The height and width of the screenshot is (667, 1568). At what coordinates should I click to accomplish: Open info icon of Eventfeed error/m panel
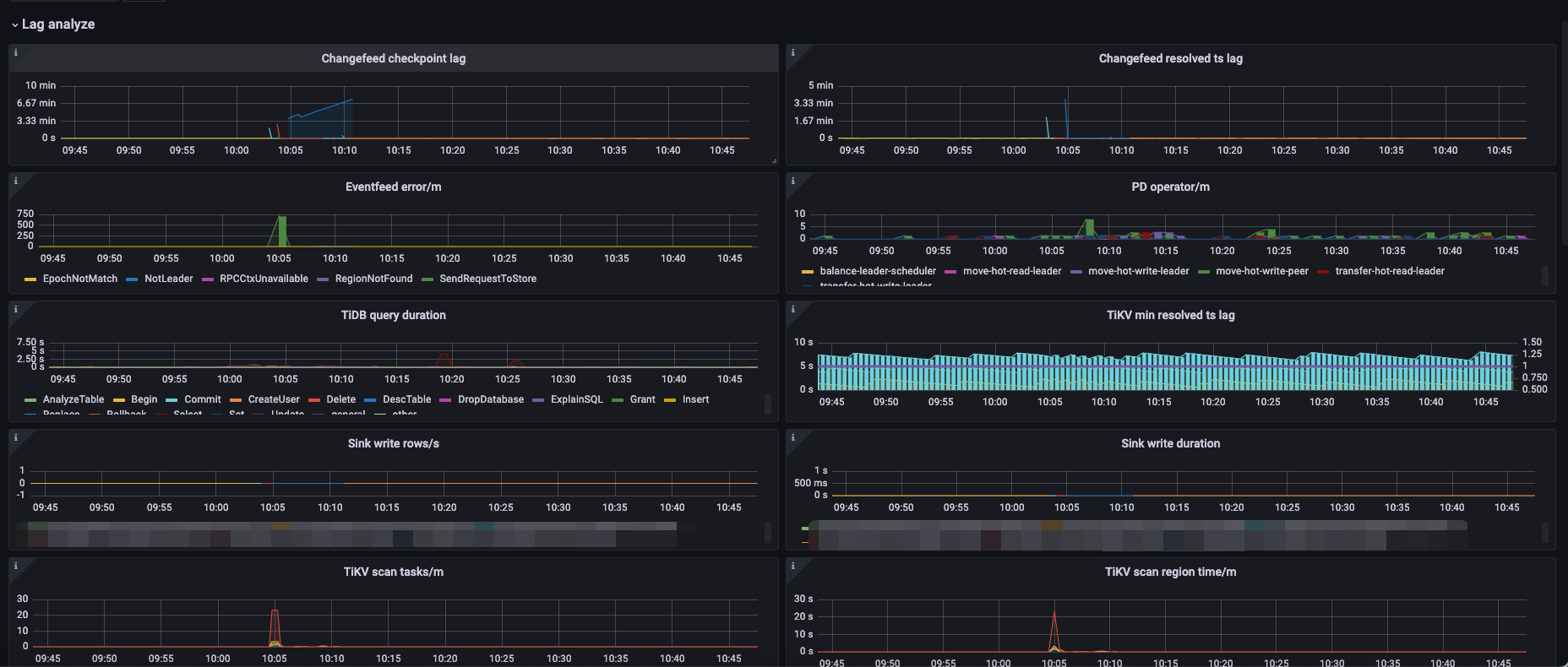point(15,181)
